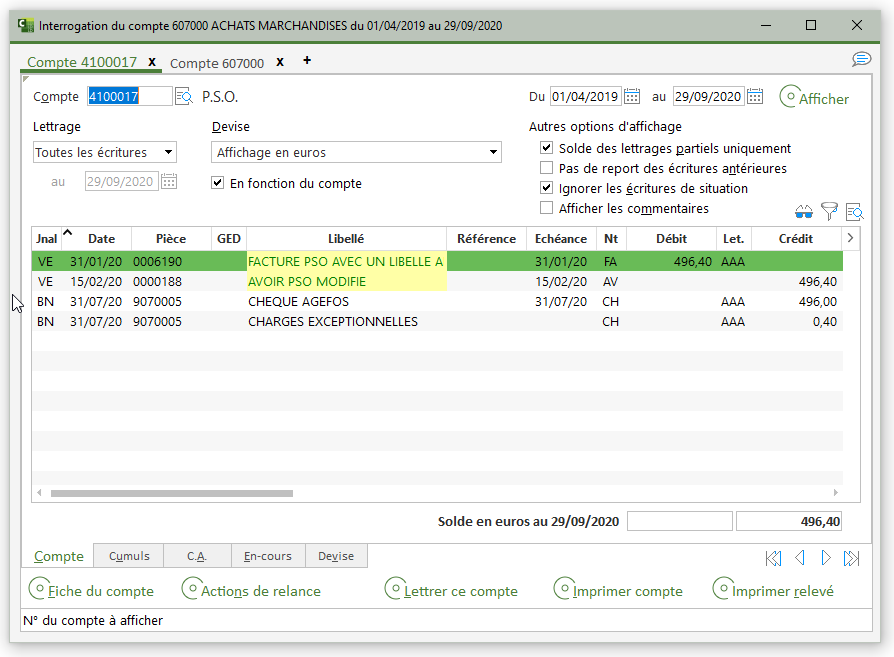Image resolution: width=894 pixels, height=657 pixels.
Task: Open the filter funnel icon
Action: coord(829,212)
